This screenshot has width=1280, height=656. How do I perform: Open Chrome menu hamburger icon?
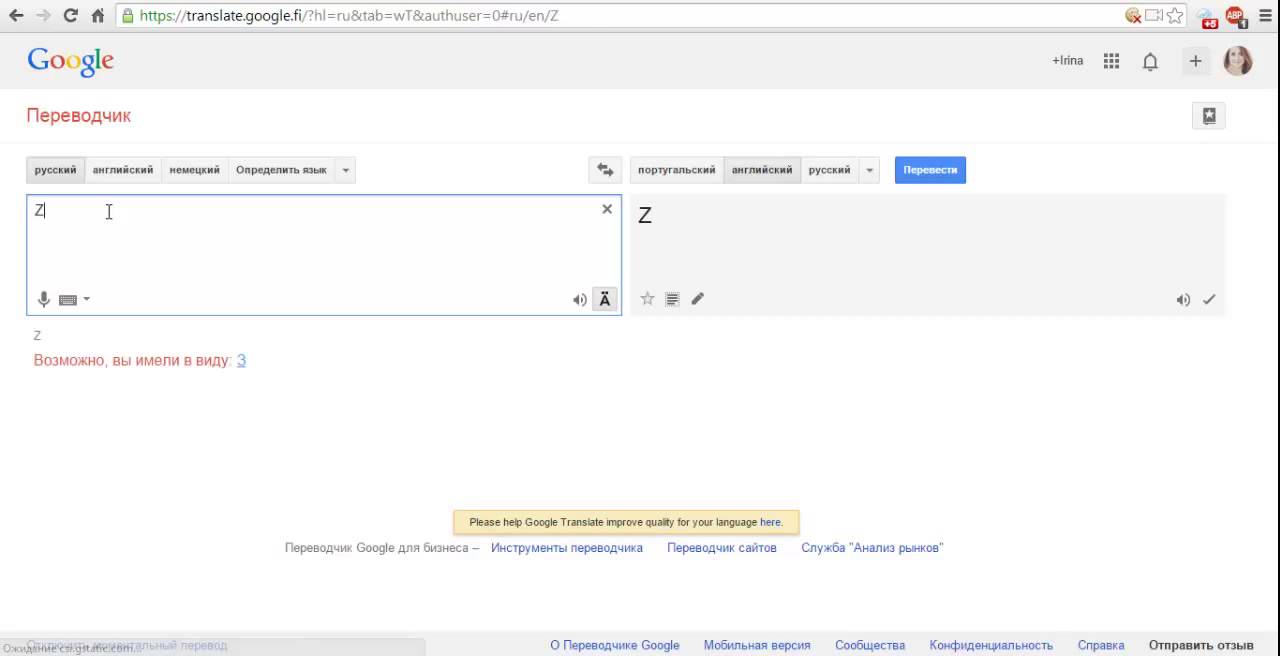click(x=1264, y=16)
